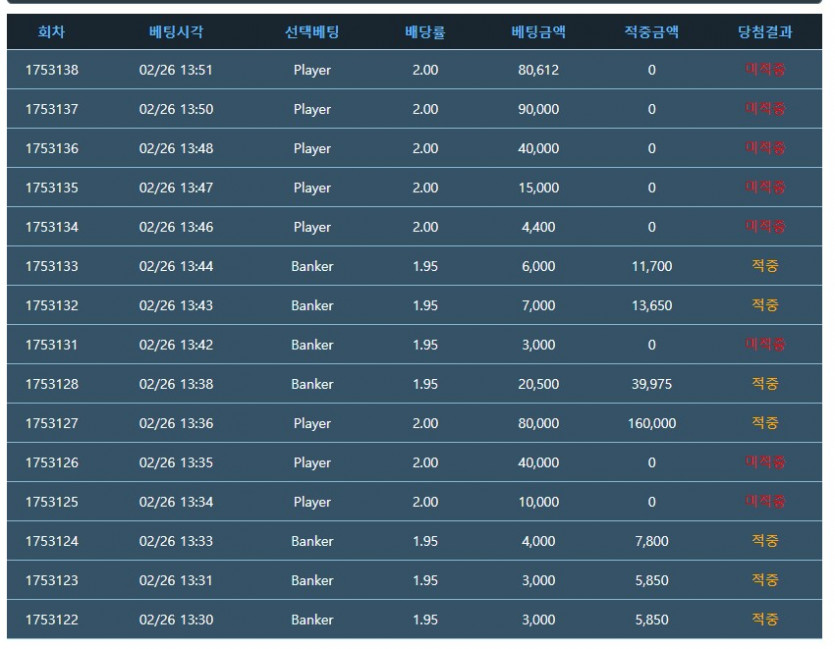Click bet time 02/26 13:30
The width and height of the screenshot is (835, 649).
(176, 620)
